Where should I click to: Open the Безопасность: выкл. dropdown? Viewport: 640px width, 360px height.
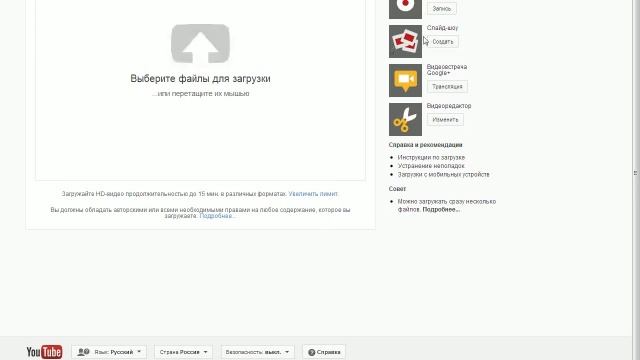[258, 352]
